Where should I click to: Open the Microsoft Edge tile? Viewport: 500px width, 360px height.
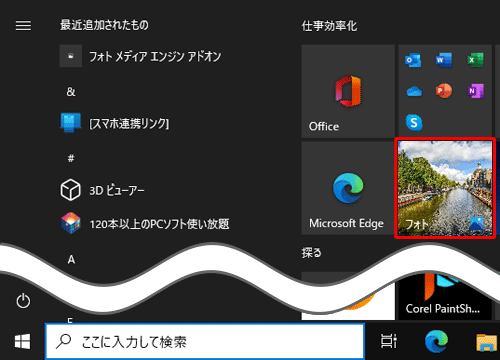(x=348, y=188)
